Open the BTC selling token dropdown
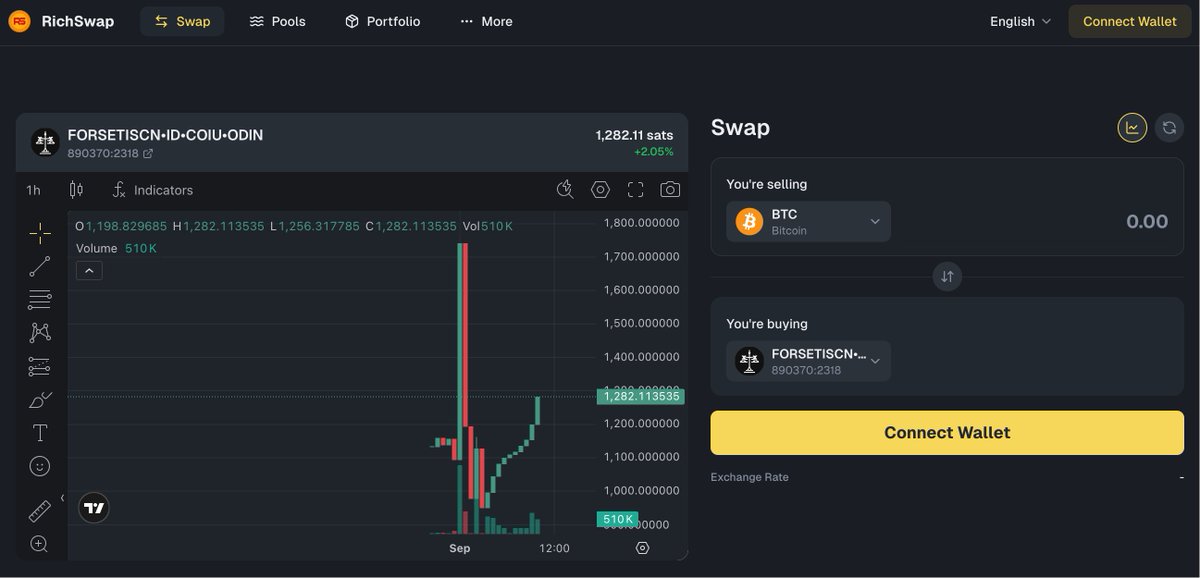1200x578 pixels. coord(809,221)
